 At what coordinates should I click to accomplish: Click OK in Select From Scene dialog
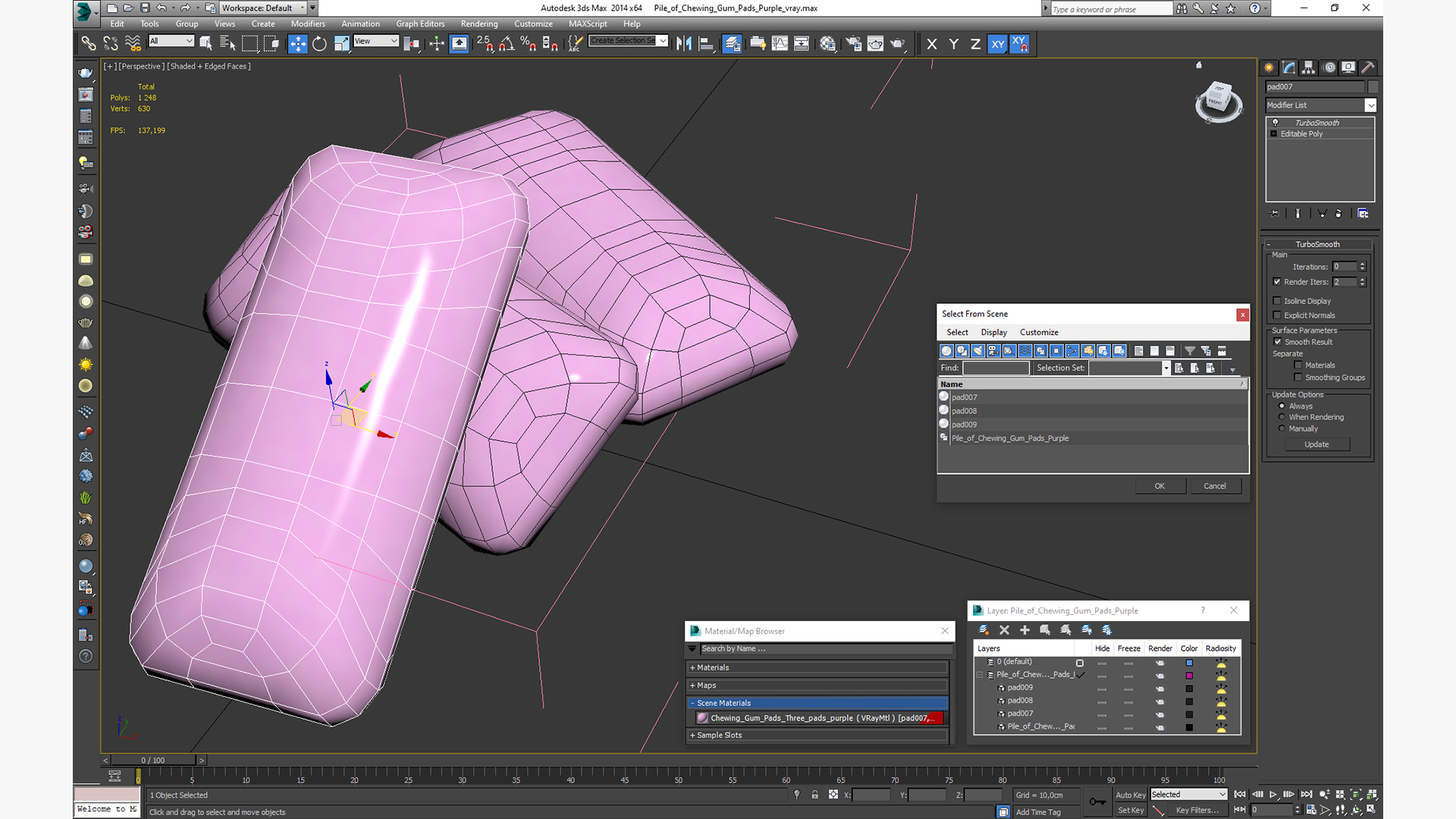coord(1160,486)
